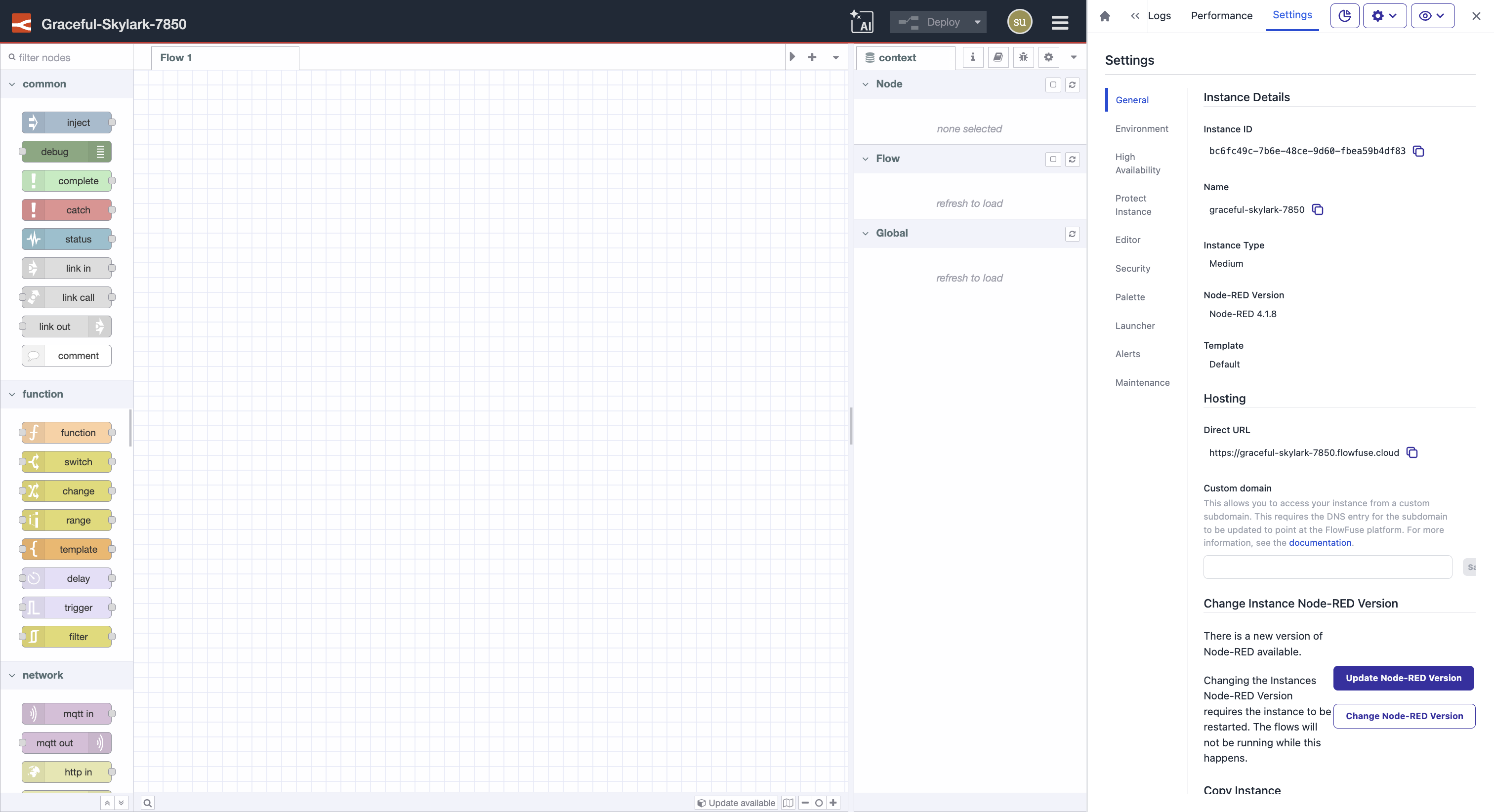Open the sidebar tabs dropdown
Viewport: 1494px width, 812px height.
coord(1074,57)
